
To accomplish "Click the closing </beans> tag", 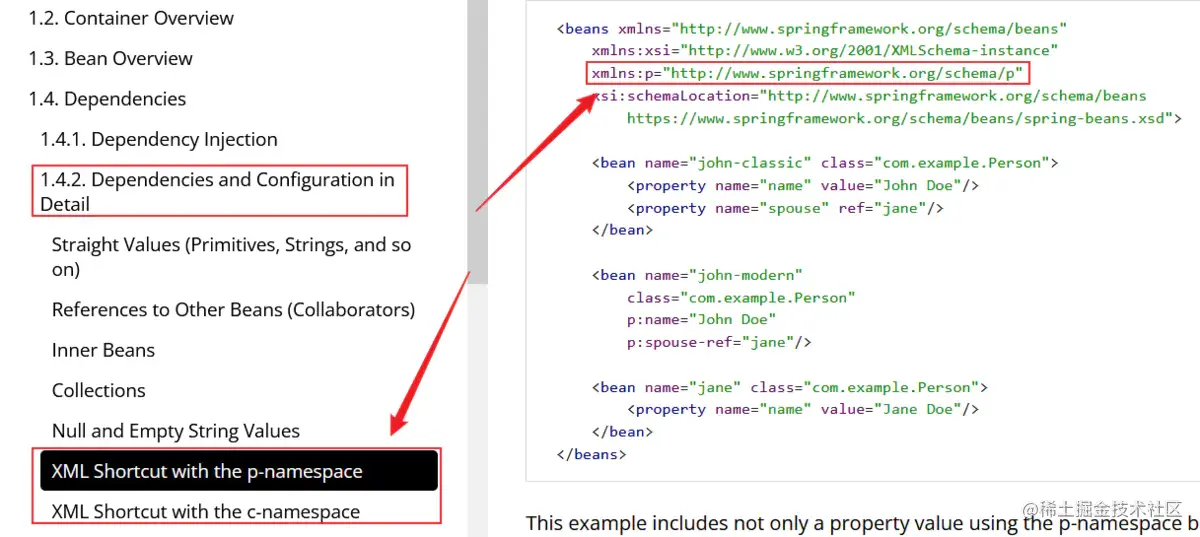I will click(591, 454).
